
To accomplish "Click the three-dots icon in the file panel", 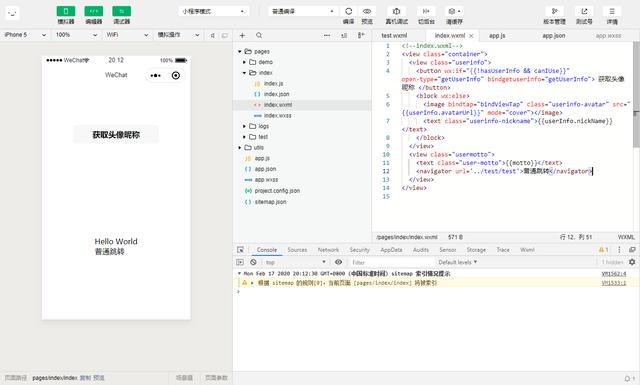I will (x=327, y=36).
